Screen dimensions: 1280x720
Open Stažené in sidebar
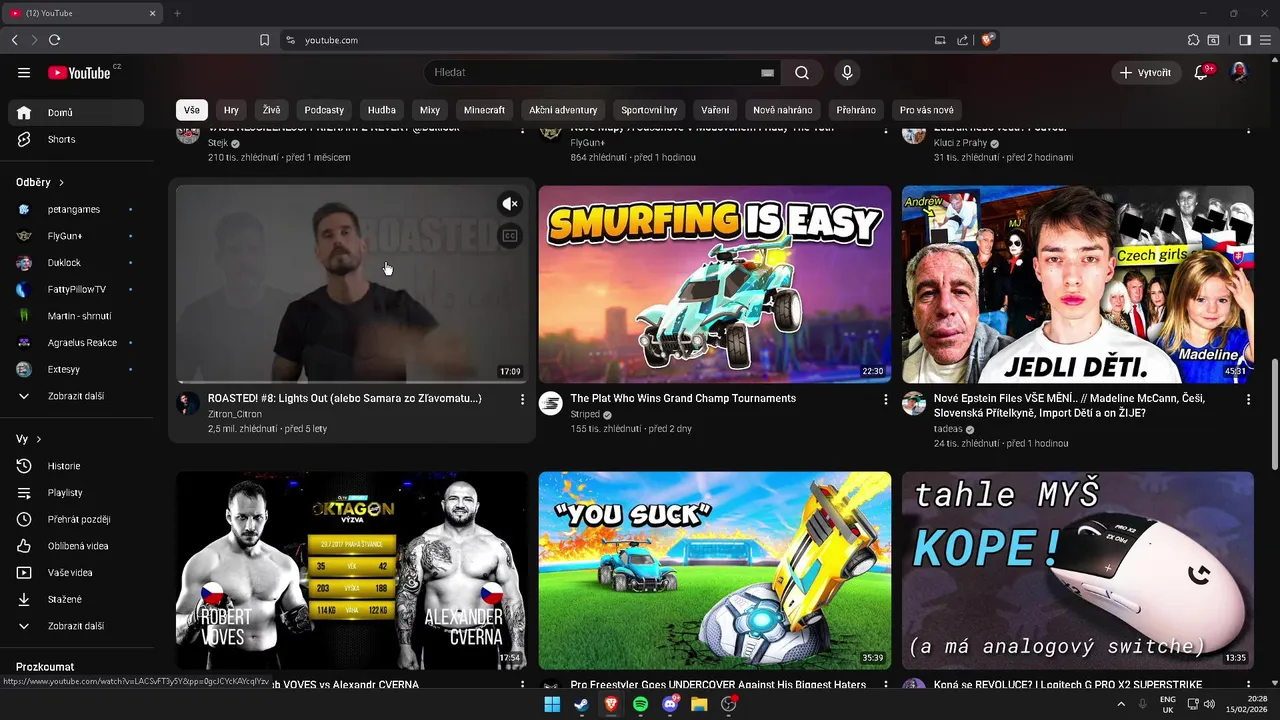[76, 599]
